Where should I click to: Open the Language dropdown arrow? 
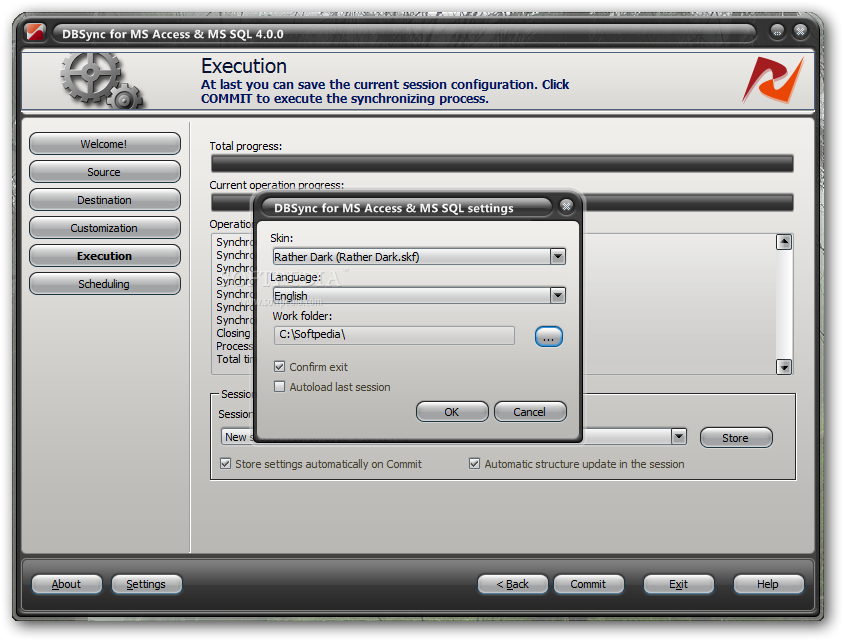[x=558, y=295]
